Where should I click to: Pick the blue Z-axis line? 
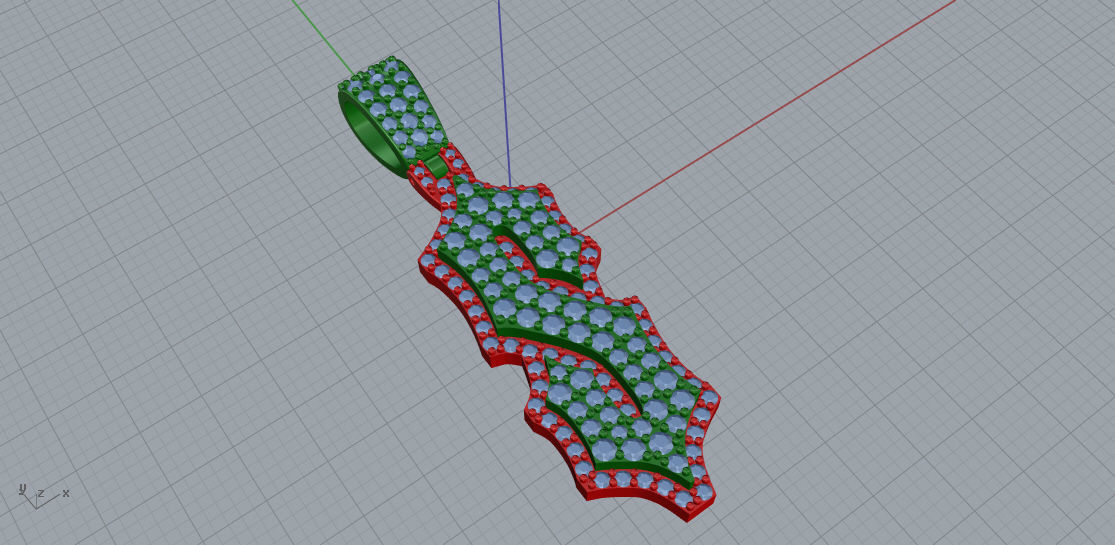pos(504,92)
